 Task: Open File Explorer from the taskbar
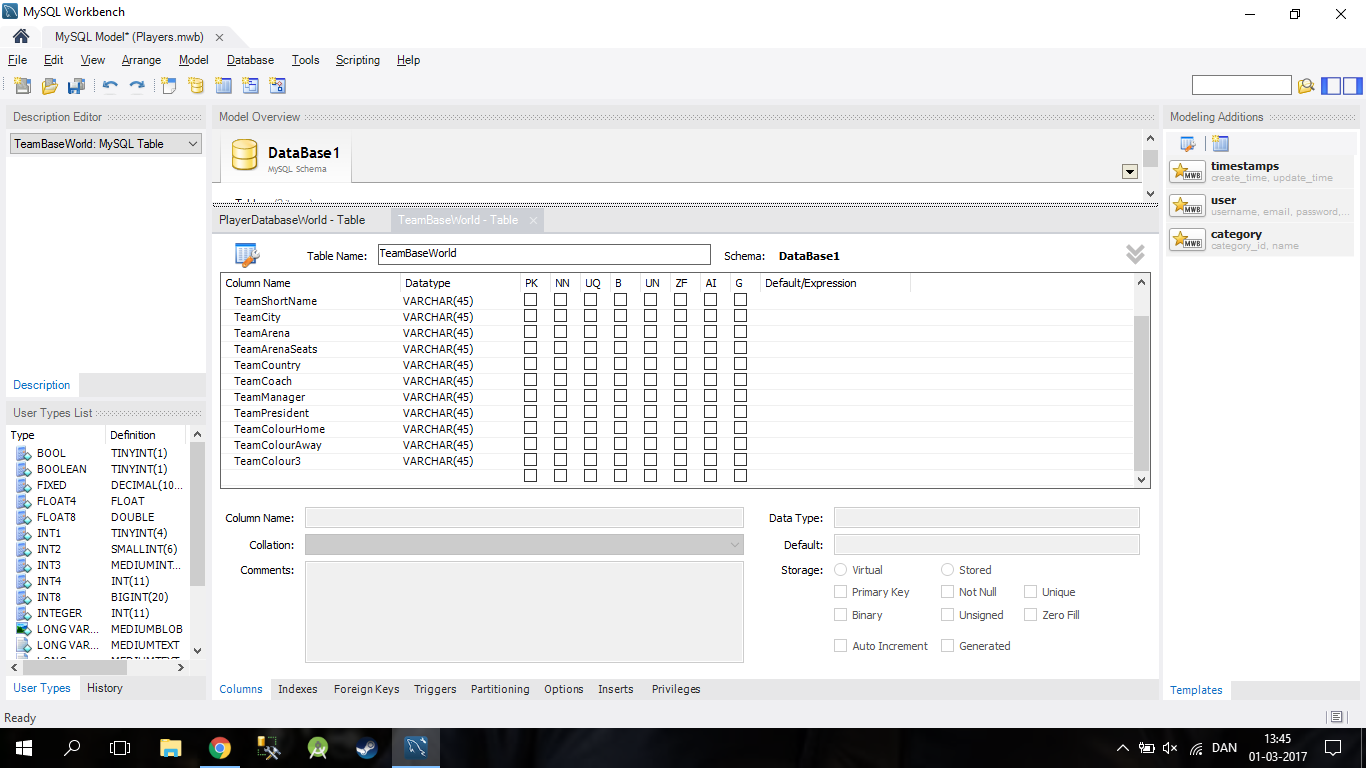(x=171, y=747)
